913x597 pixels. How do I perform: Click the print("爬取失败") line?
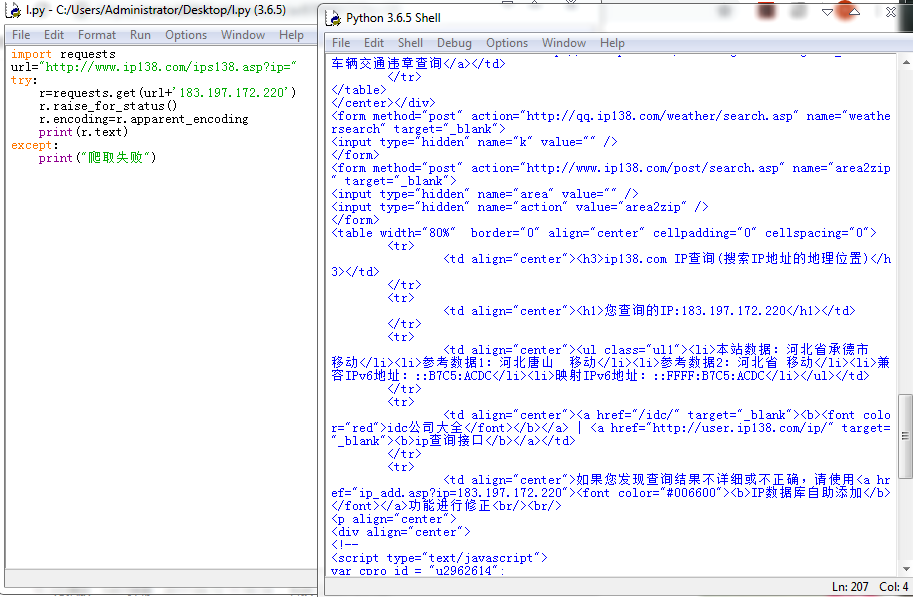(x=97, y=158)
